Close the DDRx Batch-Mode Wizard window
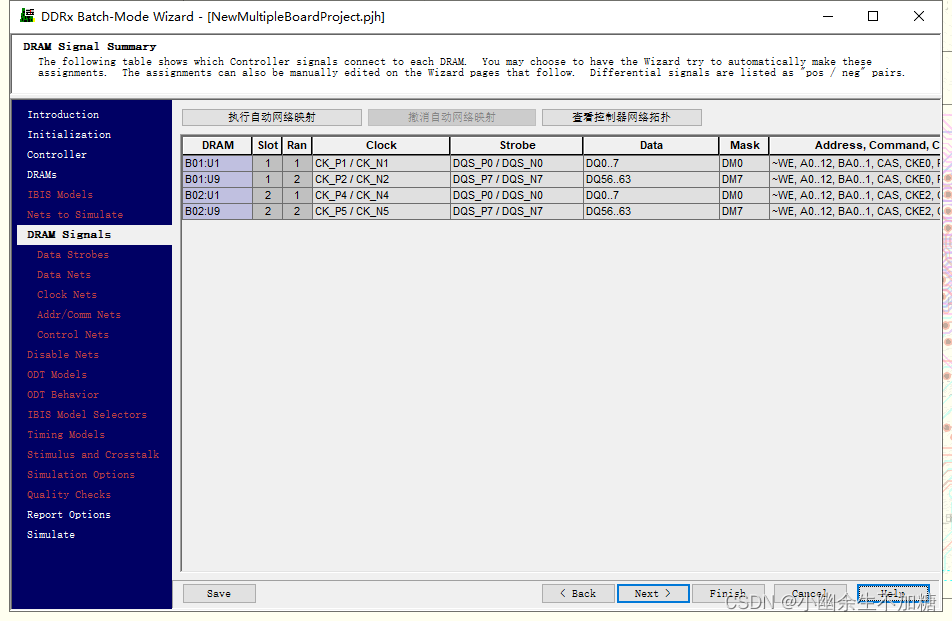The height and width of the screenshot is (621, 952). point(919,16)
